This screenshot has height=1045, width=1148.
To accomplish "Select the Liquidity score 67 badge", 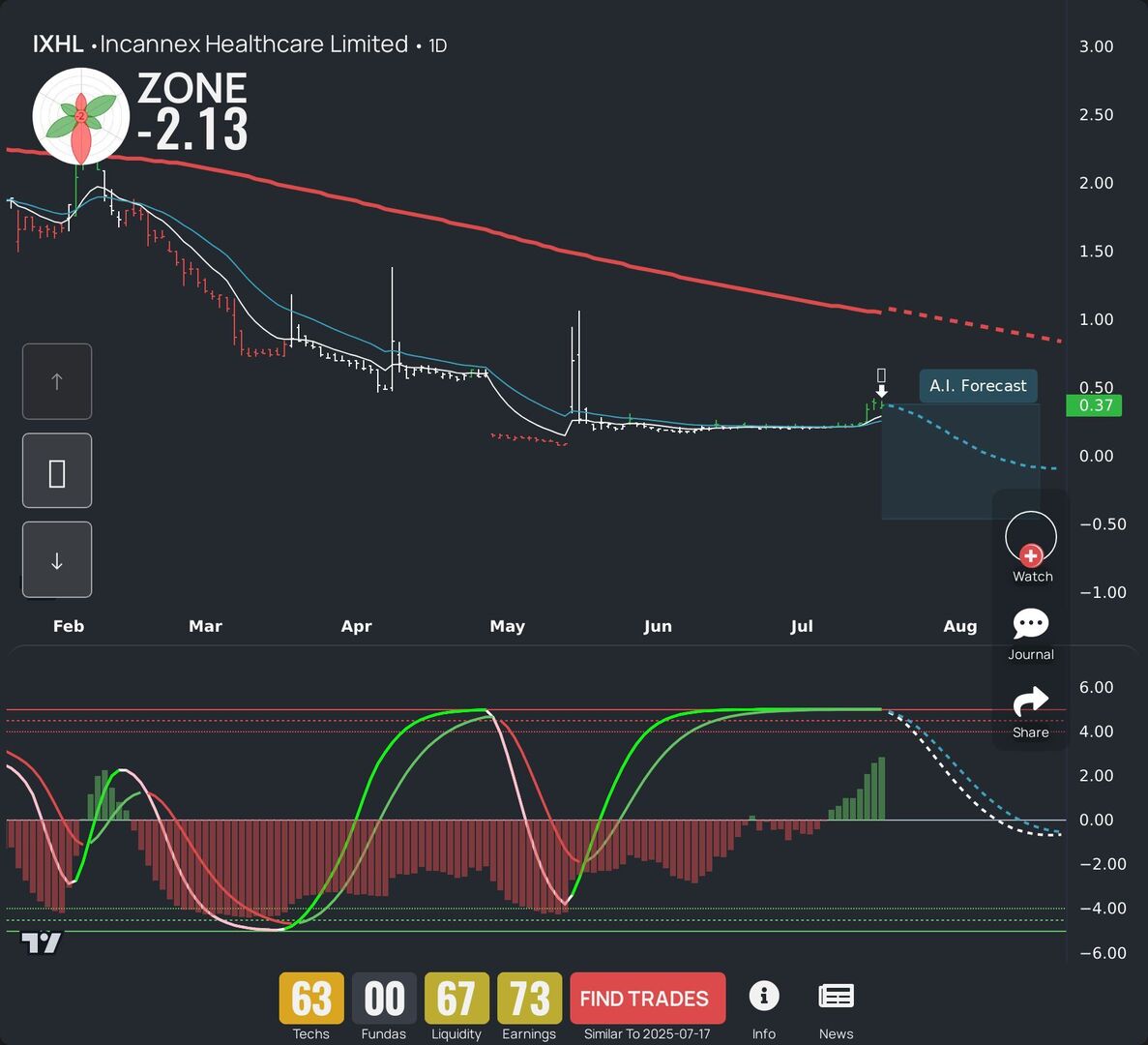I will (x=456, y=999).
